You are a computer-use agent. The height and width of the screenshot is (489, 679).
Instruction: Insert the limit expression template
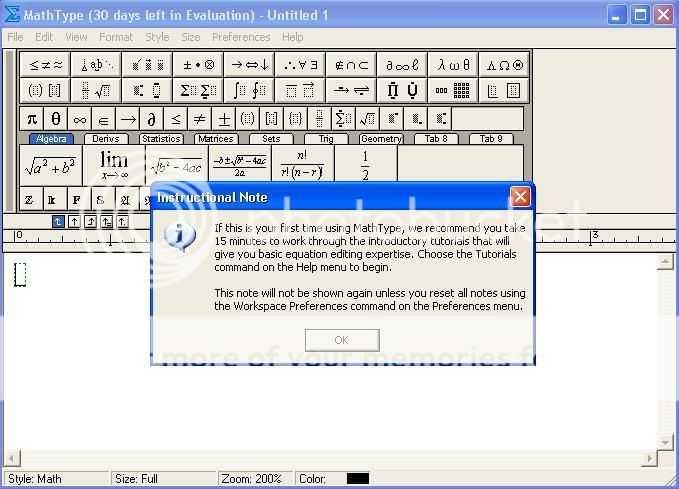[x=113, y=165]
